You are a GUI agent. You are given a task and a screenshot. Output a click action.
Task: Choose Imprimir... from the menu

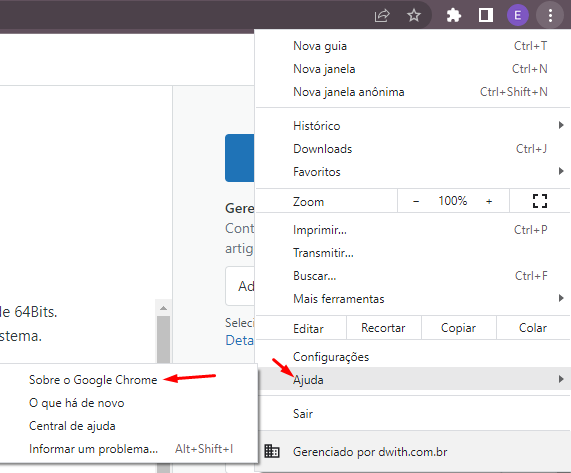tap(413, 230)
